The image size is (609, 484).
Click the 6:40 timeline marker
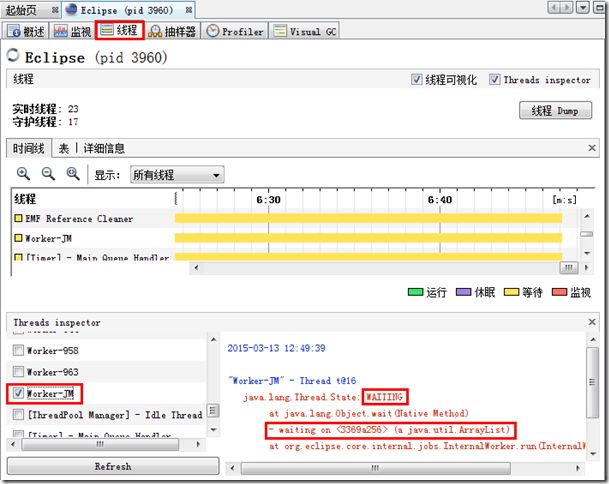(x=440, y=200)
